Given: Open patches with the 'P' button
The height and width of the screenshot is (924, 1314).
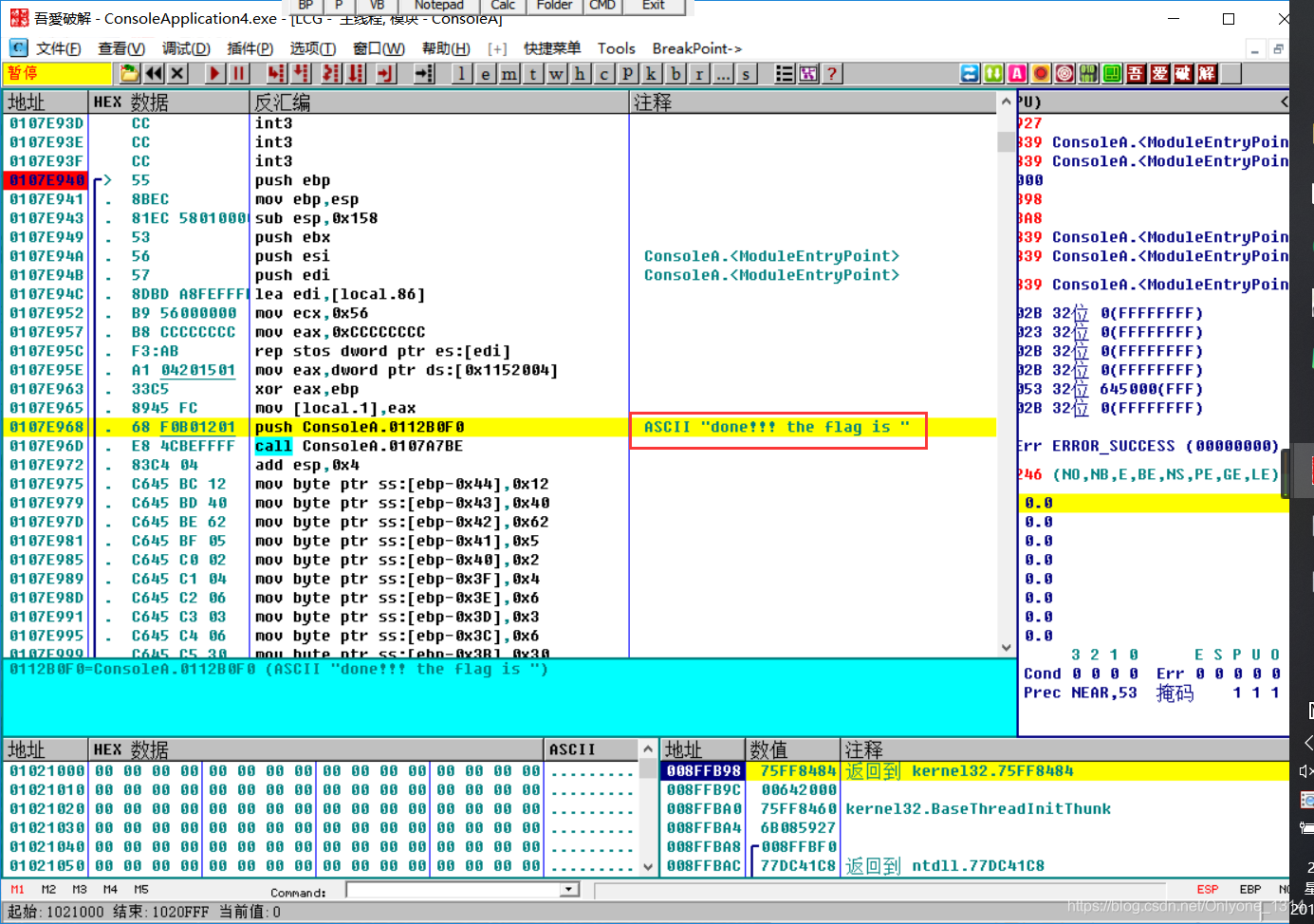Looking at the screenshot, I should pos(628,73).
